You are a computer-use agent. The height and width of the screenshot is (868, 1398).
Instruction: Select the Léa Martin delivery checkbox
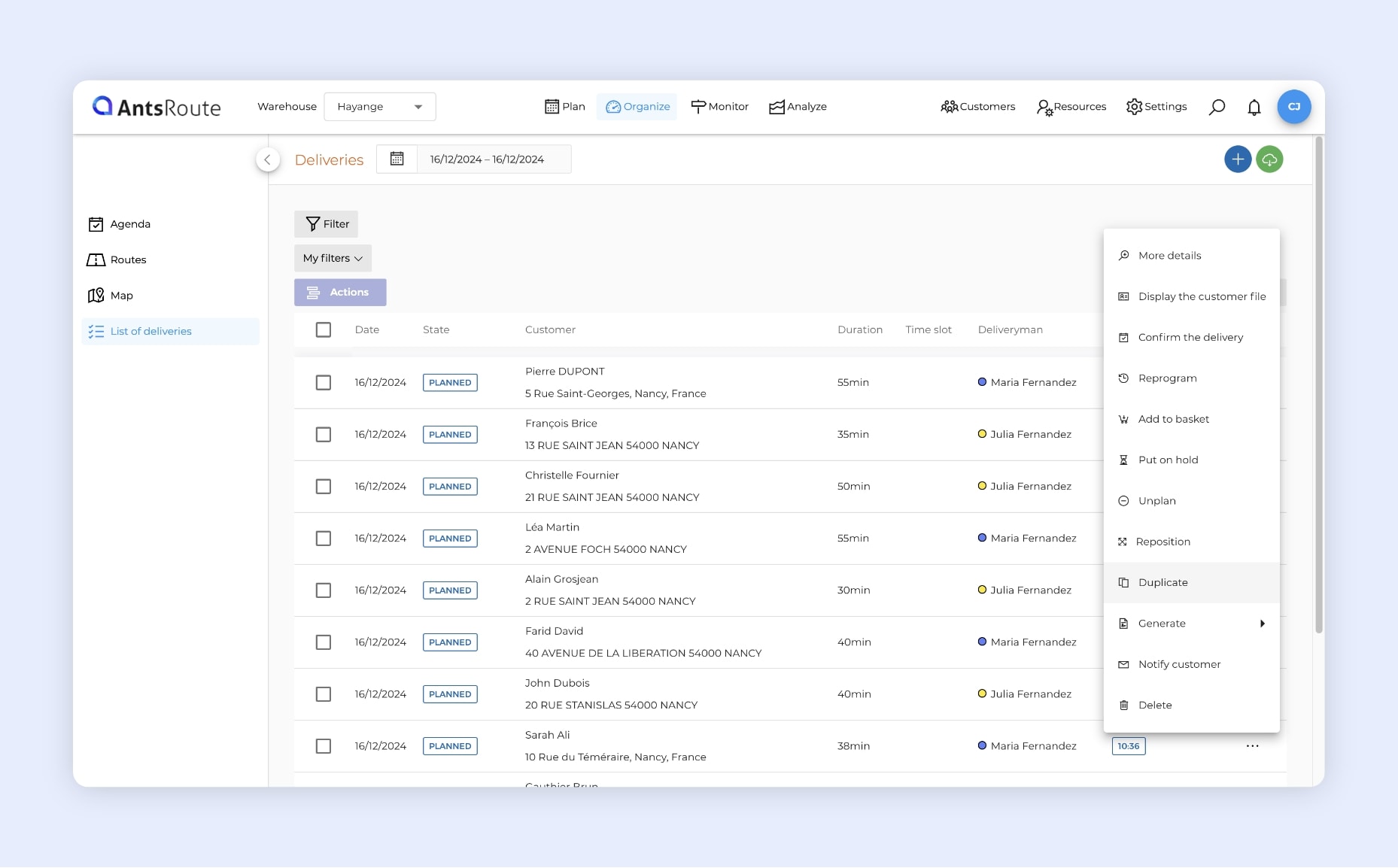(x=324, y=539)
